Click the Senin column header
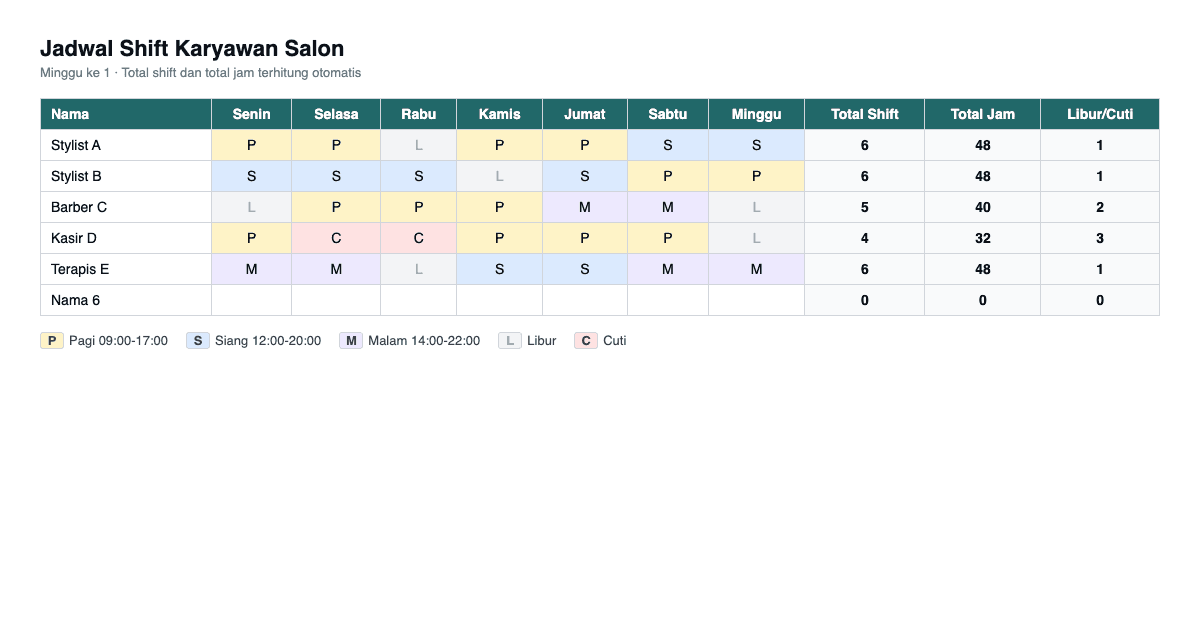 click(x=251, y=114)
